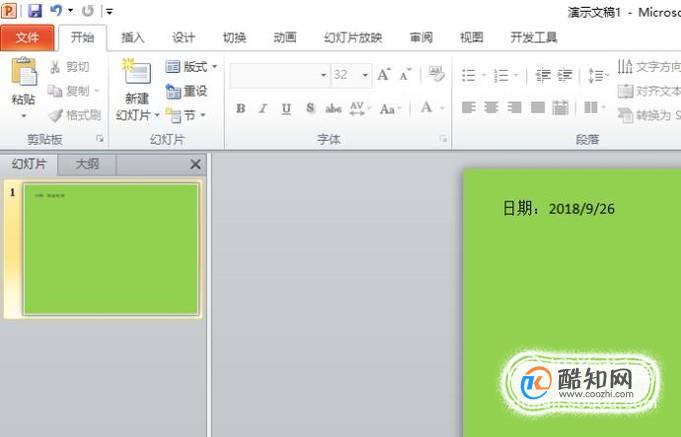681x437 pixels.
Task: Open the 审阅 ribbon tab
Action: [421, 38]
